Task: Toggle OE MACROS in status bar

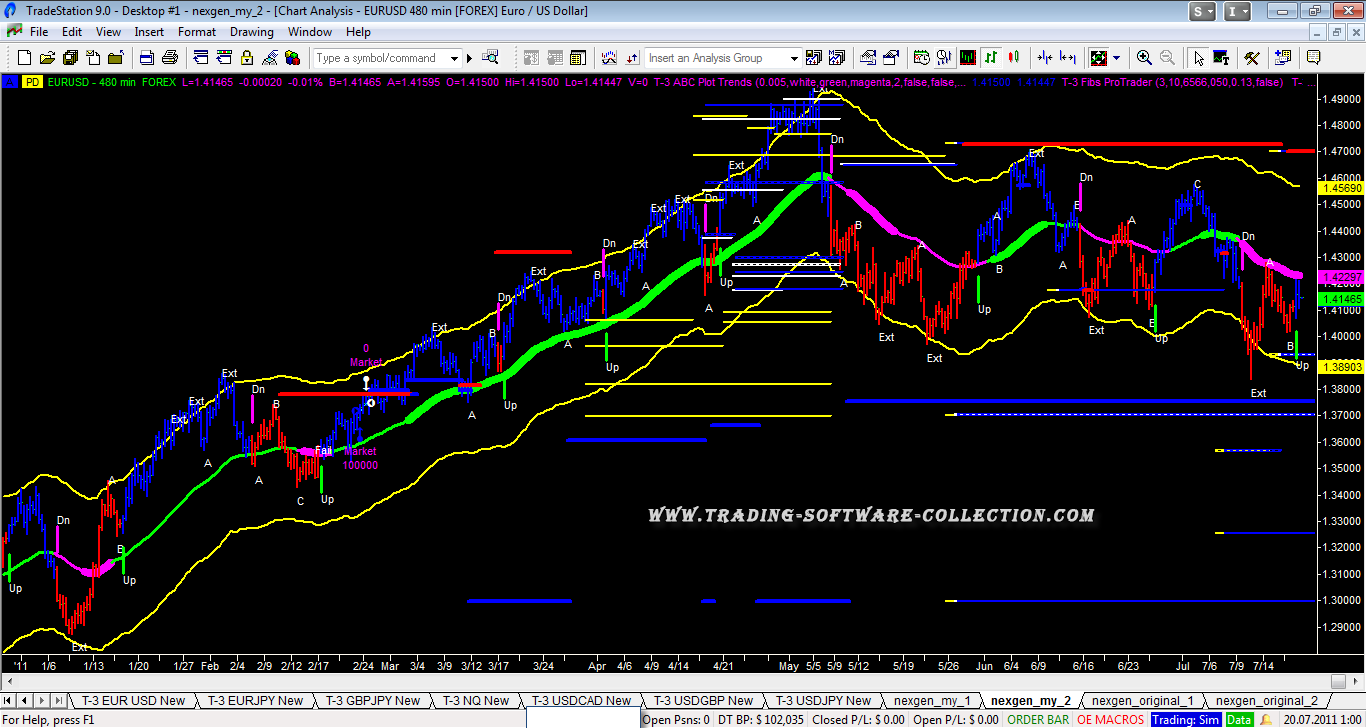Action: tap(1110, 720)
